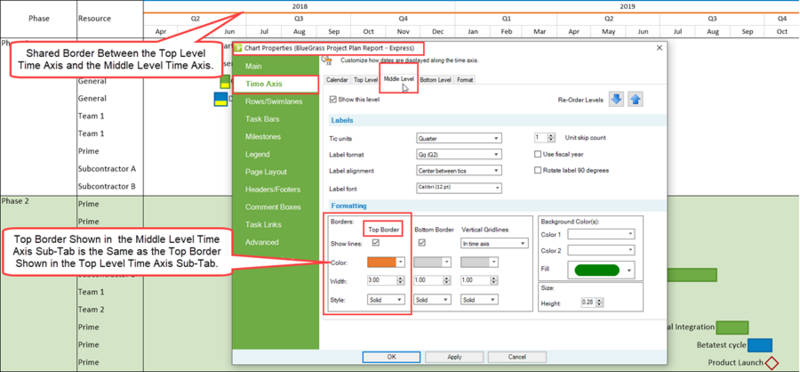Move level up with blue up arrow
The image size is (800, 372).
coord(635,100)
